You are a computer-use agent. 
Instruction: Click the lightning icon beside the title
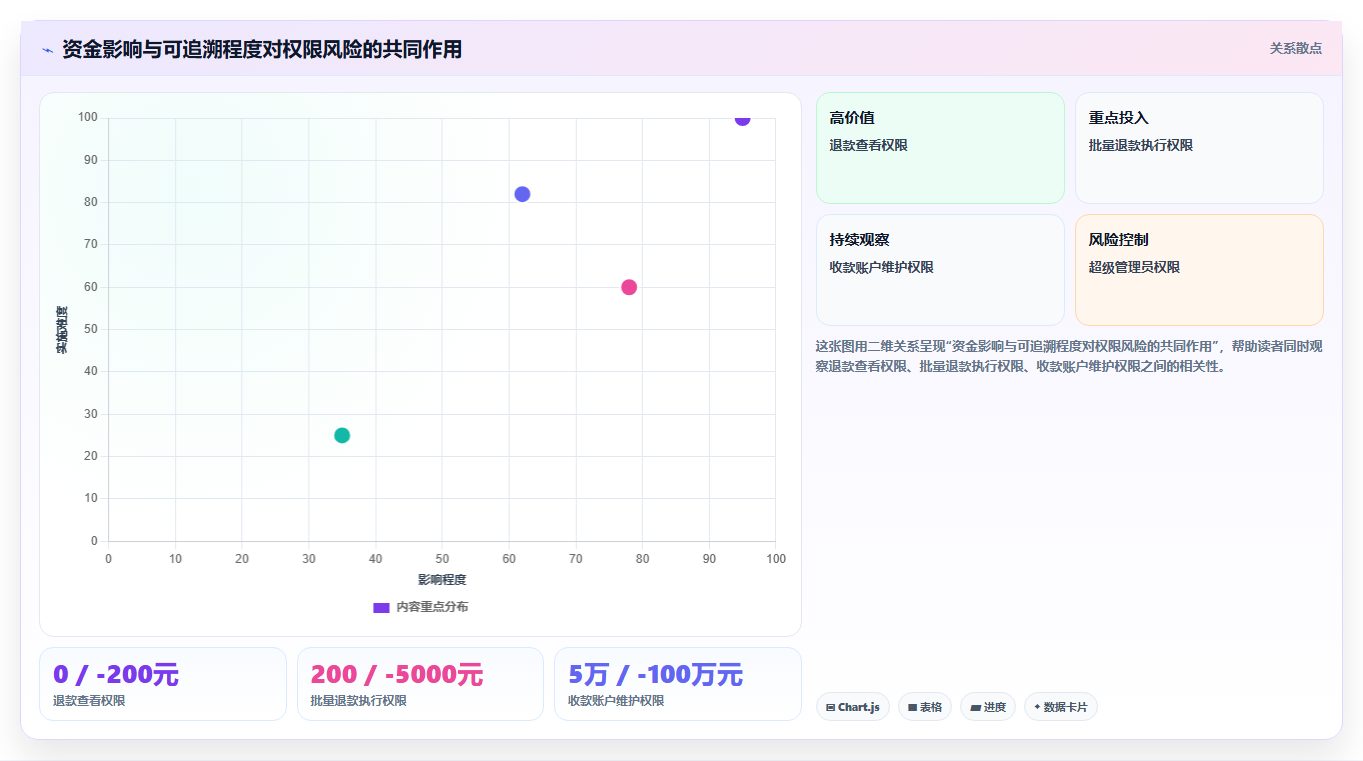(47, 50)
